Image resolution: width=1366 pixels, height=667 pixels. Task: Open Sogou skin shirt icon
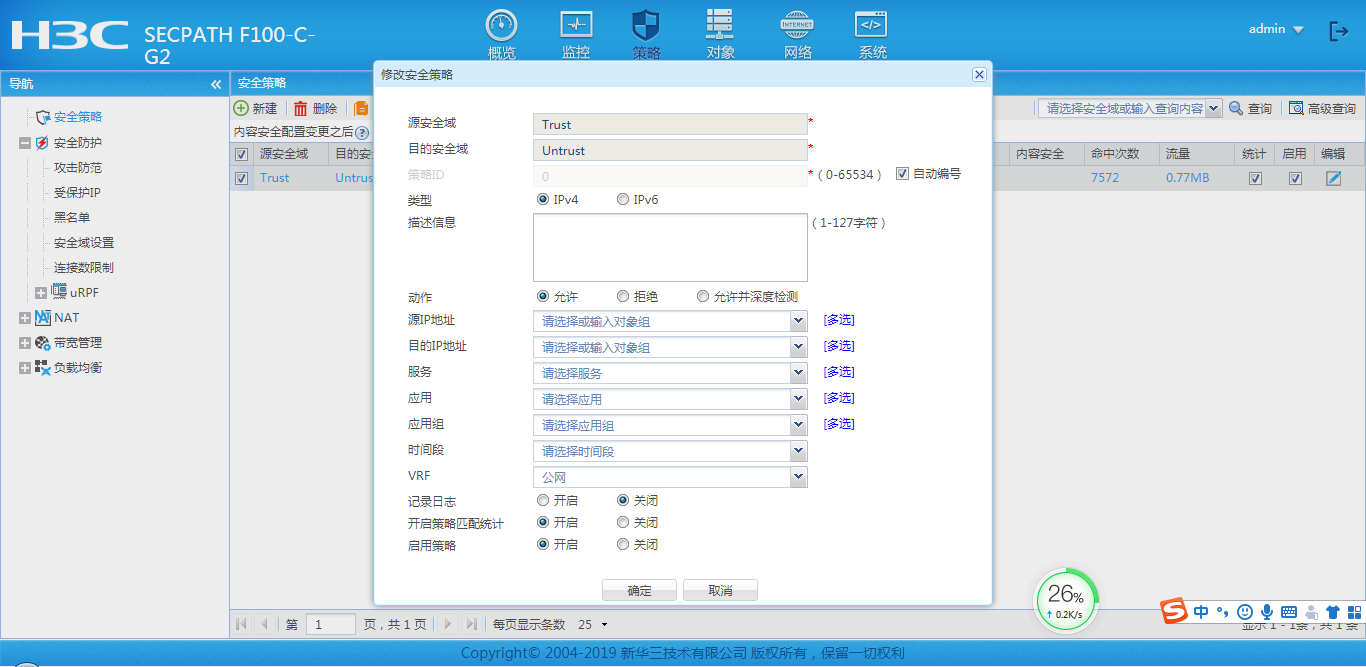coord(1333,612)
